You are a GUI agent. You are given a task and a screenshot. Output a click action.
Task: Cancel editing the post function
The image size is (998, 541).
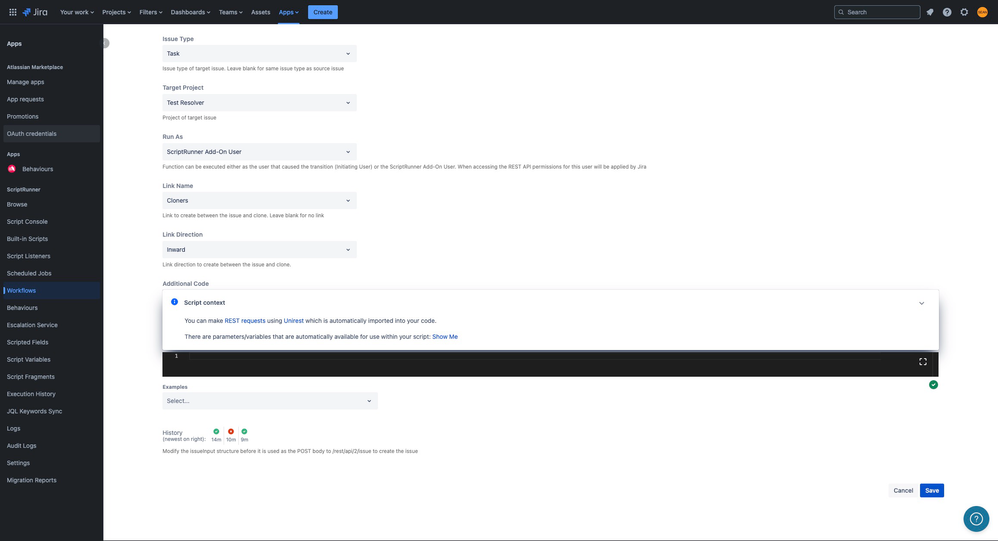click(x=903, y=491)
